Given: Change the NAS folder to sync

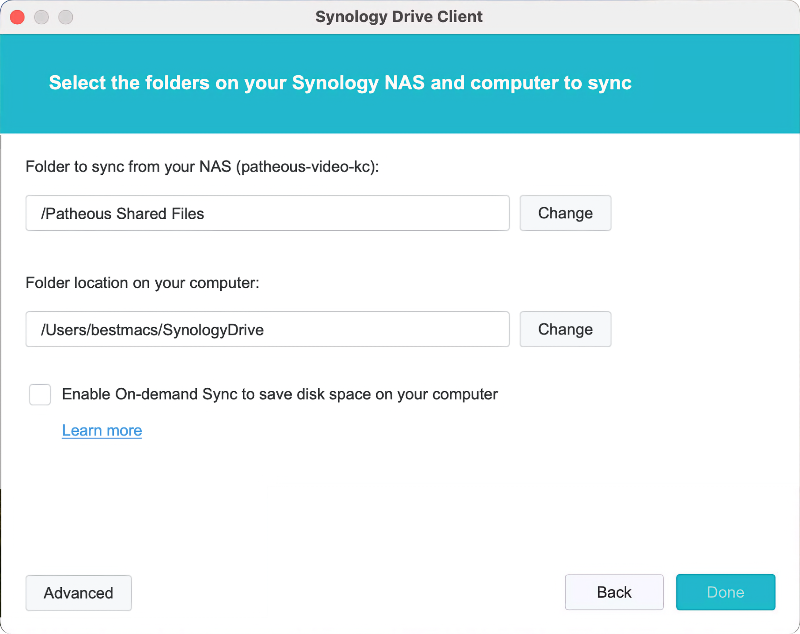Looking at the screenshot, I should click(565, 213).
